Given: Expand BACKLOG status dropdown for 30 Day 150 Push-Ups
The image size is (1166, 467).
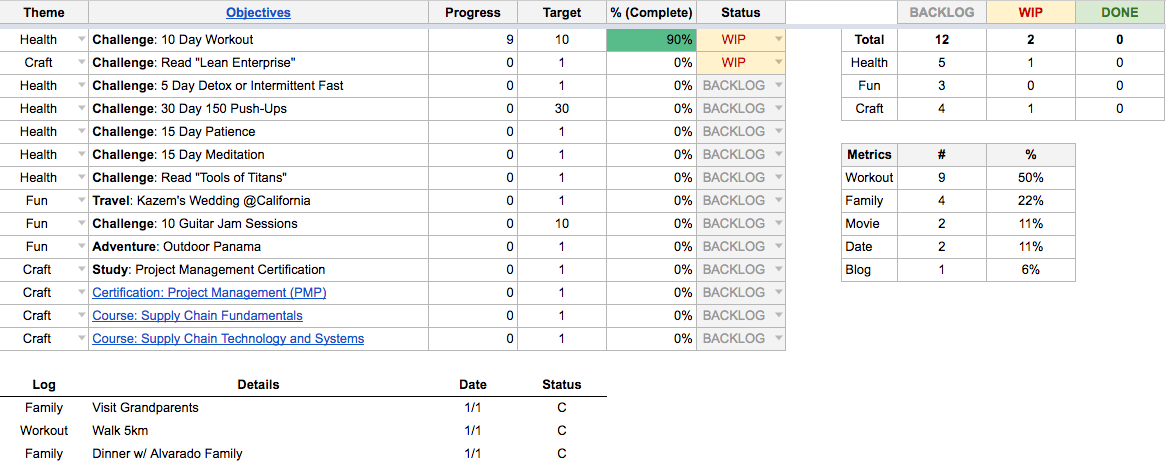Looking at the screenshot, I should tap(777, 109).
